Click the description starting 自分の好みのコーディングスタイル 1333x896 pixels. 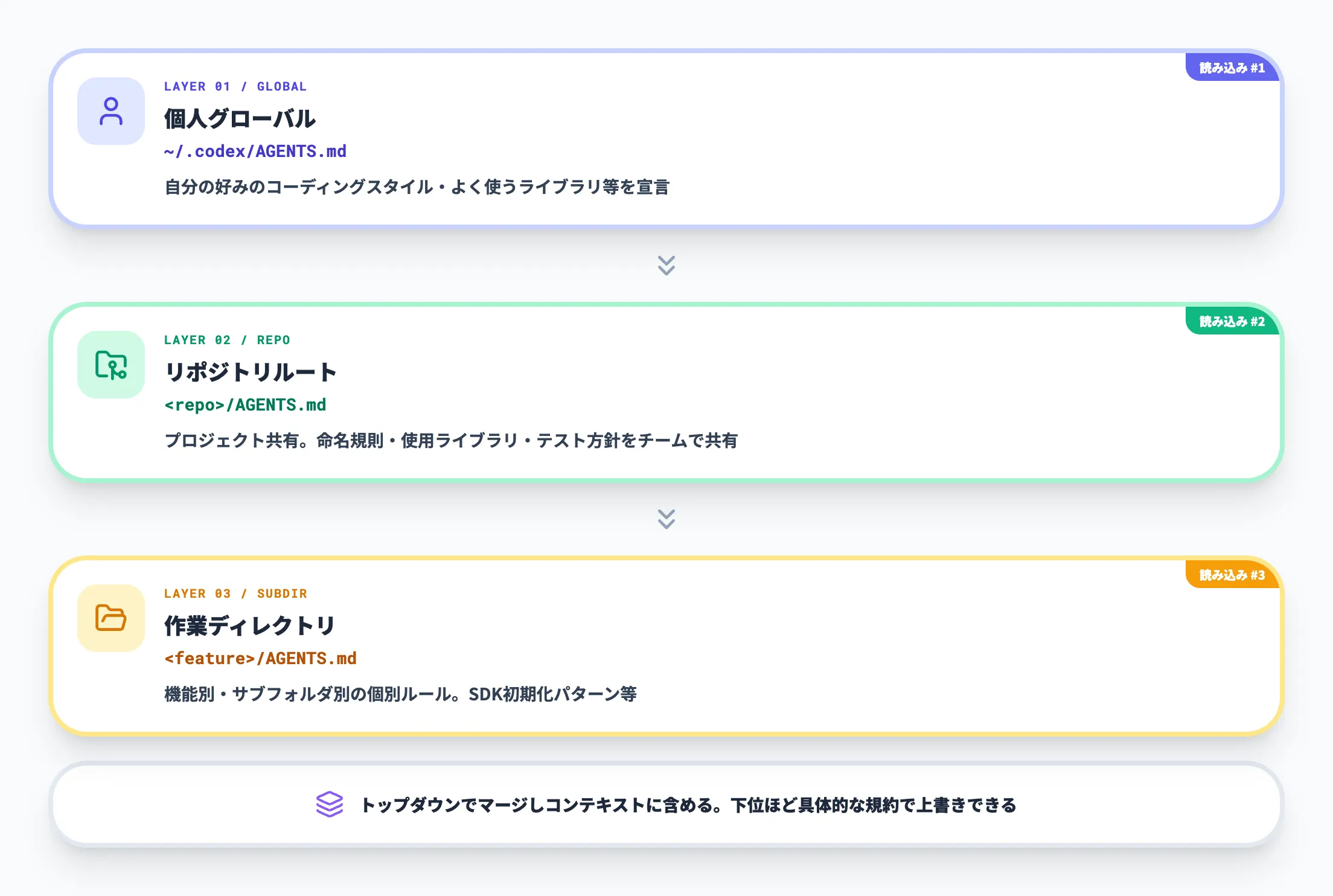pyautogui.click(x=417, y=187)
